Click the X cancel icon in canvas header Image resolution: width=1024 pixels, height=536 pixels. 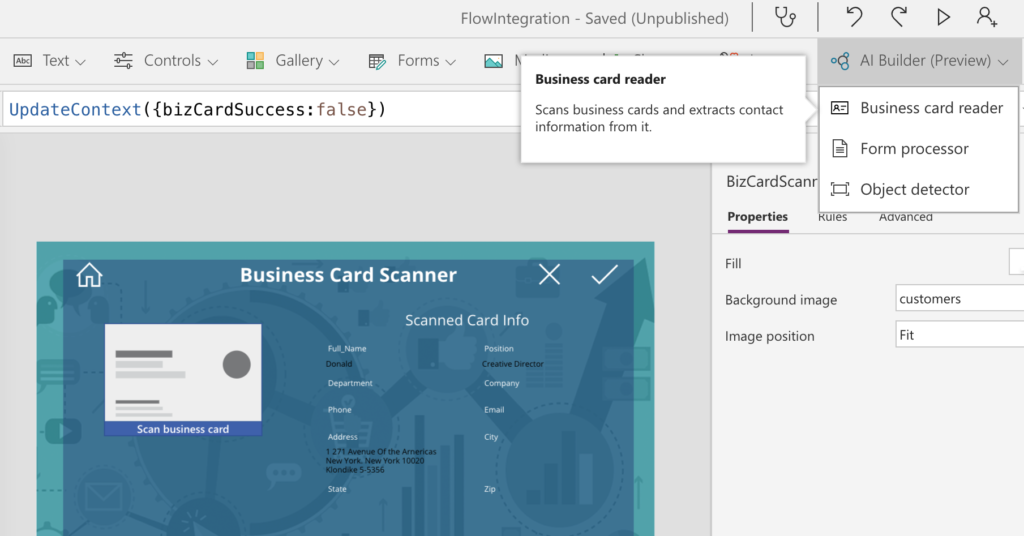point(549,275)
